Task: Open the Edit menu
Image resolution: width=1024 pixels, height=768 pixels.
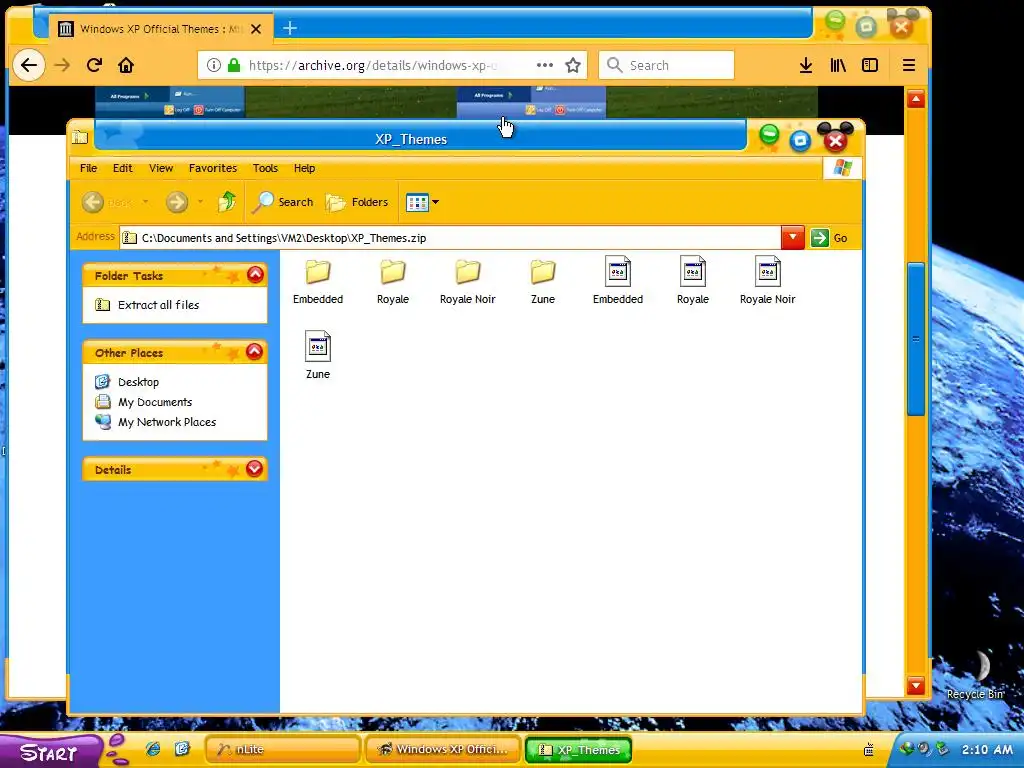Action: (x=122, y=168)
